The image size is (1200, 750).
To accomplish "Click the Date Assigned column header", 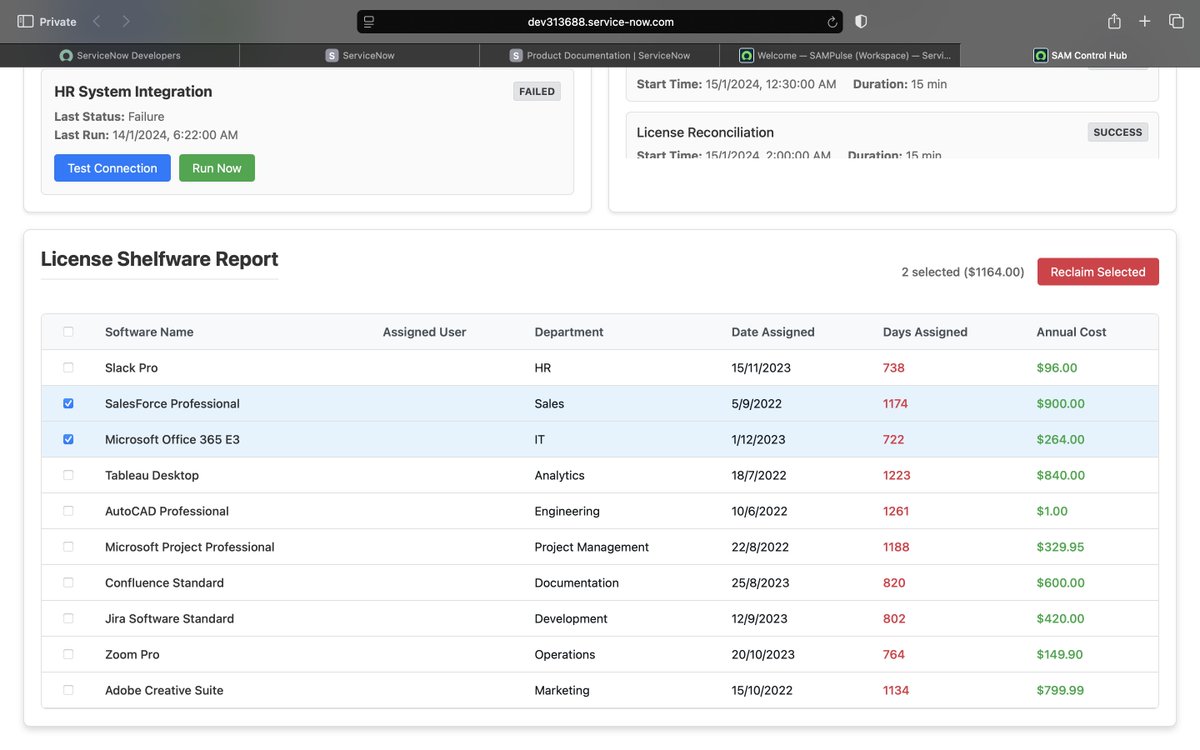I will click(773, 332).
